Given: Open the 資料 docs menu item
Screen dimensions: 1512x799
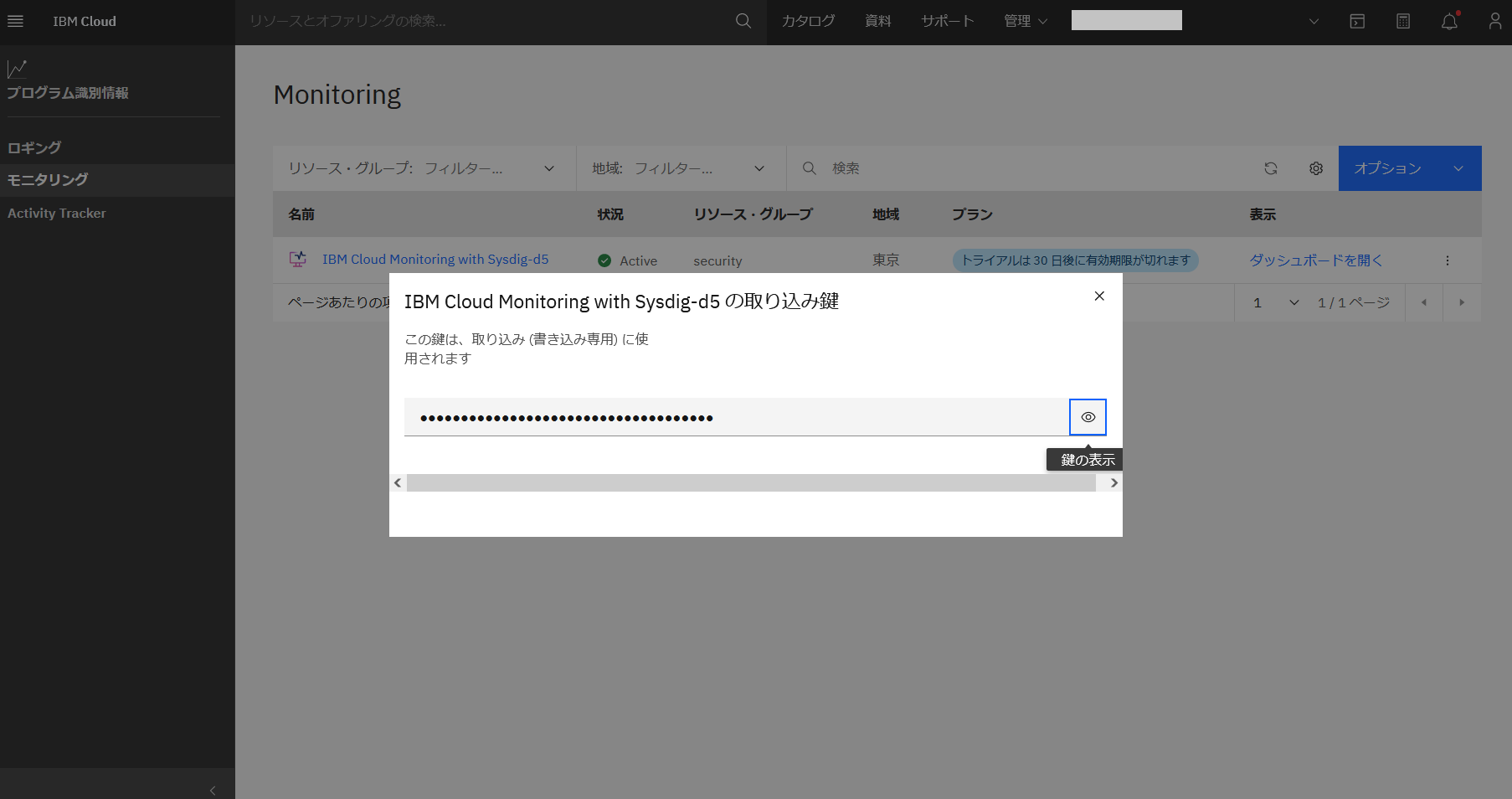Looking at the screenshot, I should [877, 21].
